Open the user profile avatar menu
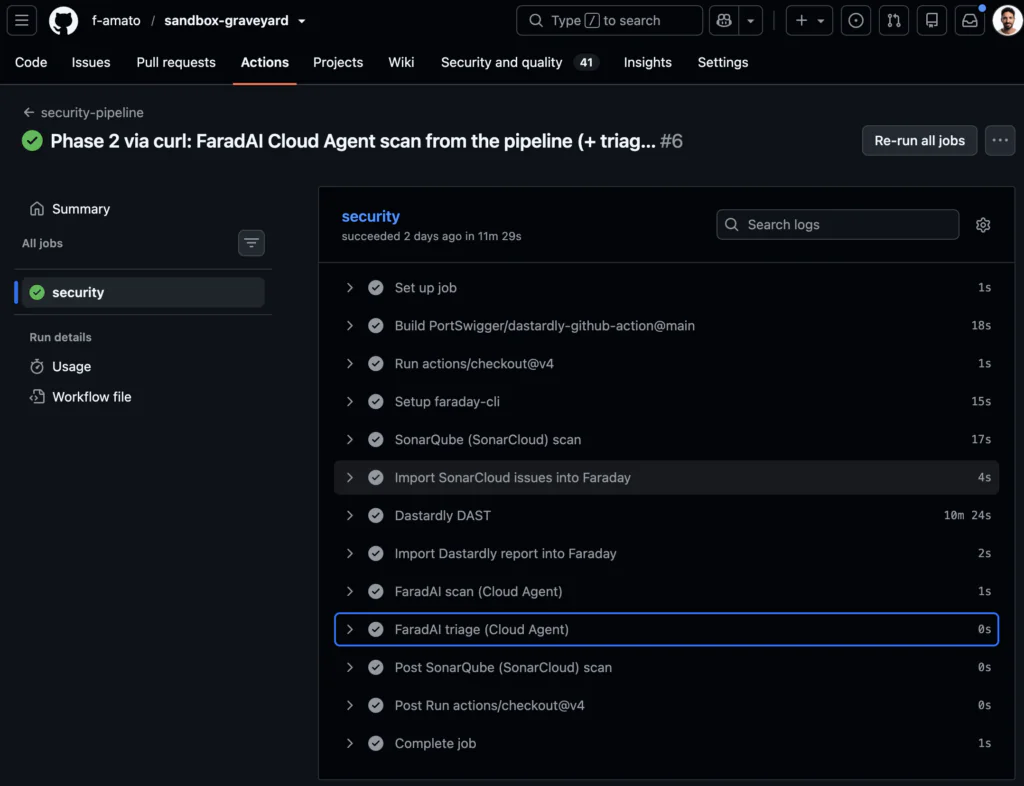Image resolution: width=1024 pixels, height=786 pixels. click(1007, 21)
